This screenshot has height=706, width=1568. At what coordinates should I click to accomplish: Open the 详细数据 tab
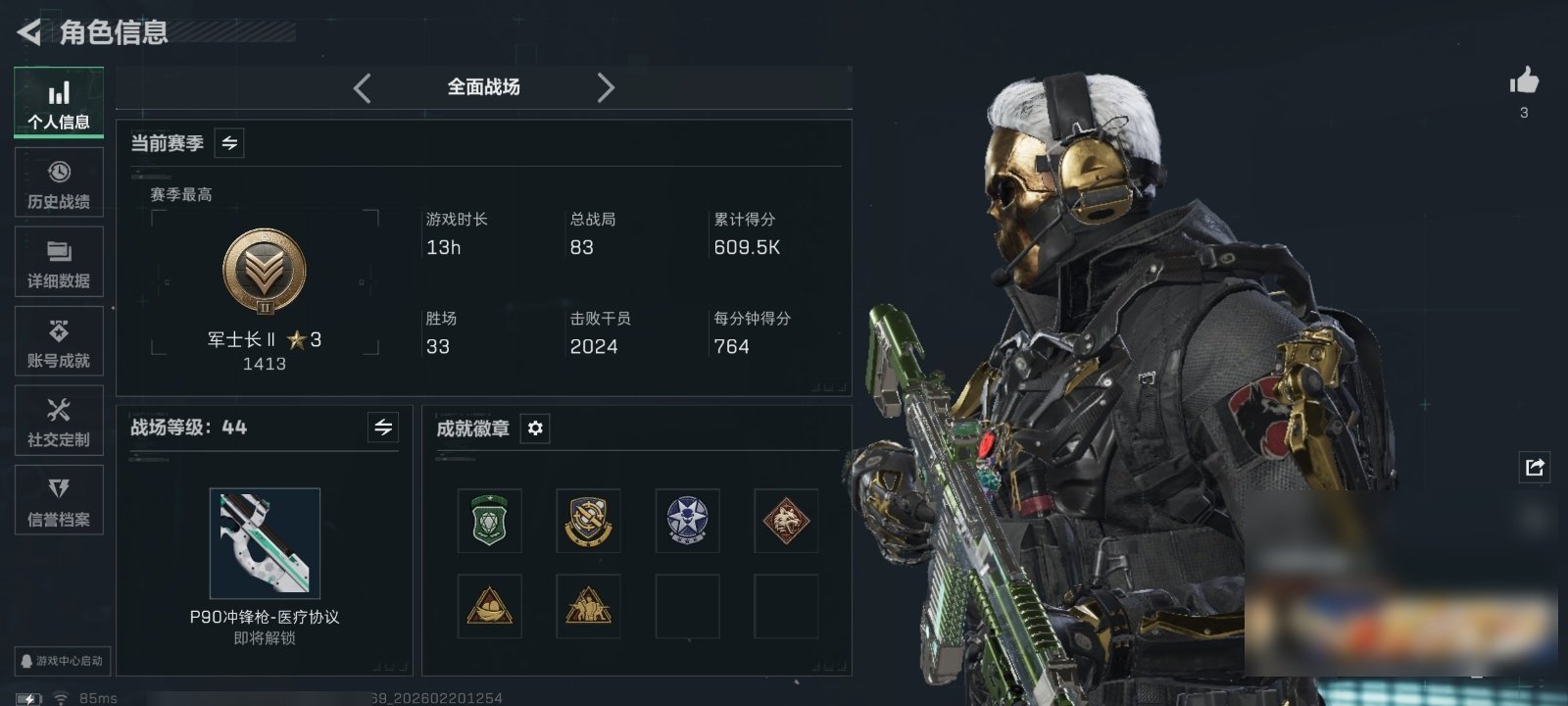click(59, 262)
